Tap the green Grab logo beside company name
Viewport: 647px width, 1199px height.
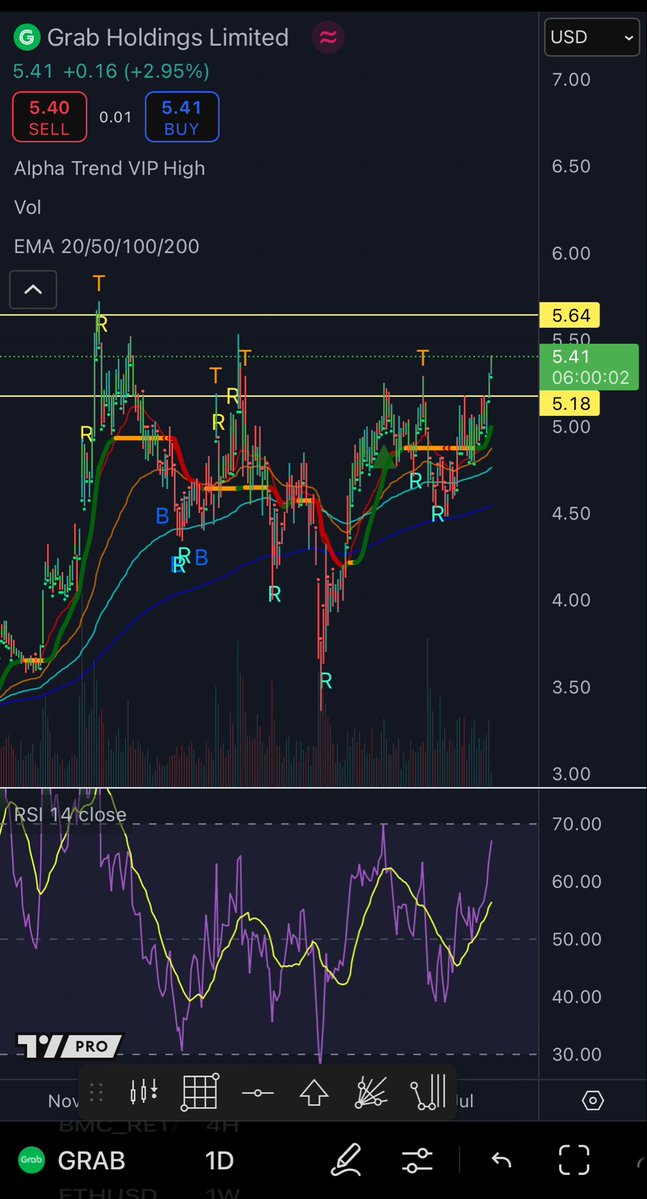27,37
